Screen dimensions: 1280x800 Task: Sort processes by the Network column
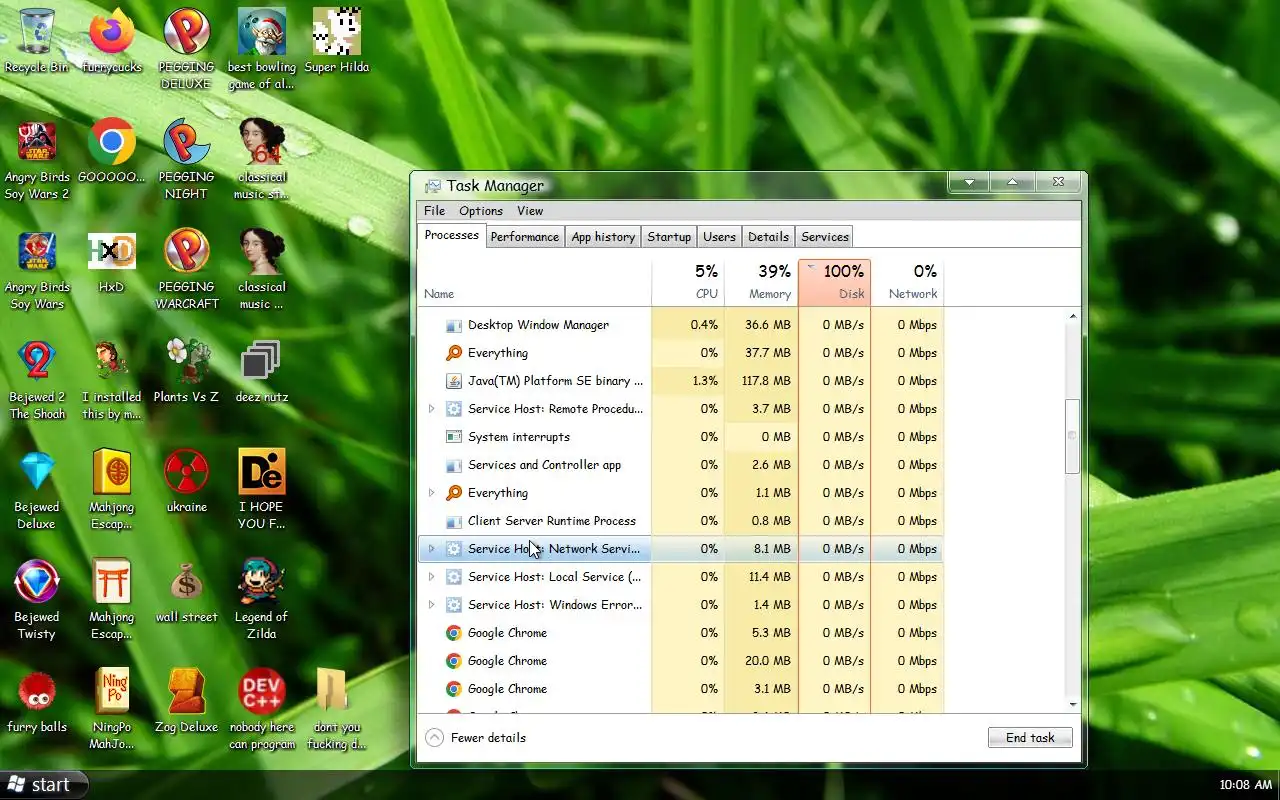(907, 281)
